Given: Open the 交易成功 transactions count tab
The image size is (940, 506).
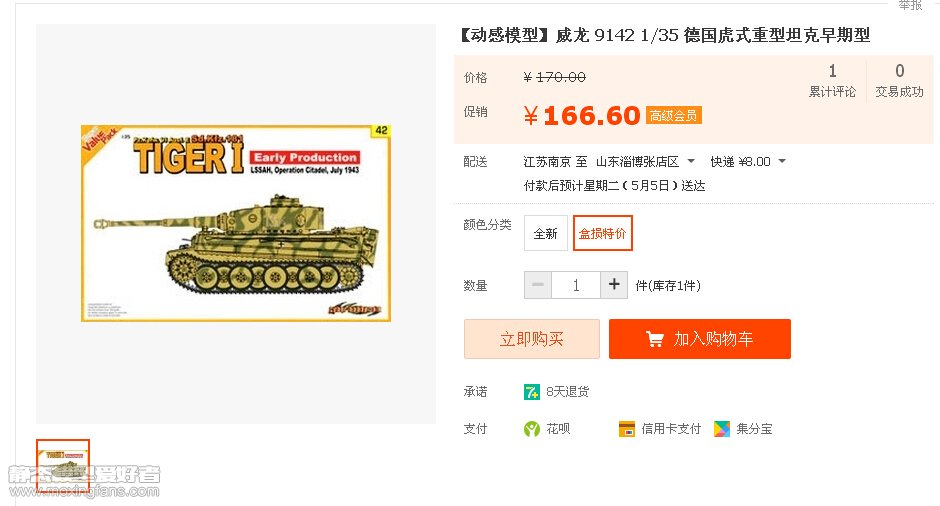Looking at the screenshot, I should point(899,81).
